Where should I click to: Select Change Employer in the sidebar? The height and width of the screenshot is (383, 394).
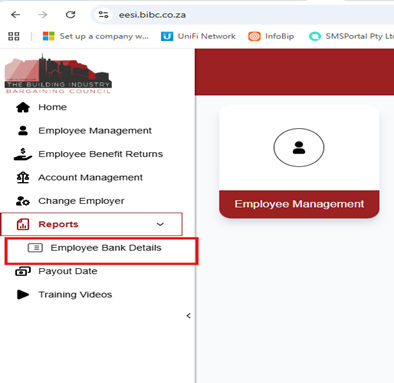click(x=81, y=201)
